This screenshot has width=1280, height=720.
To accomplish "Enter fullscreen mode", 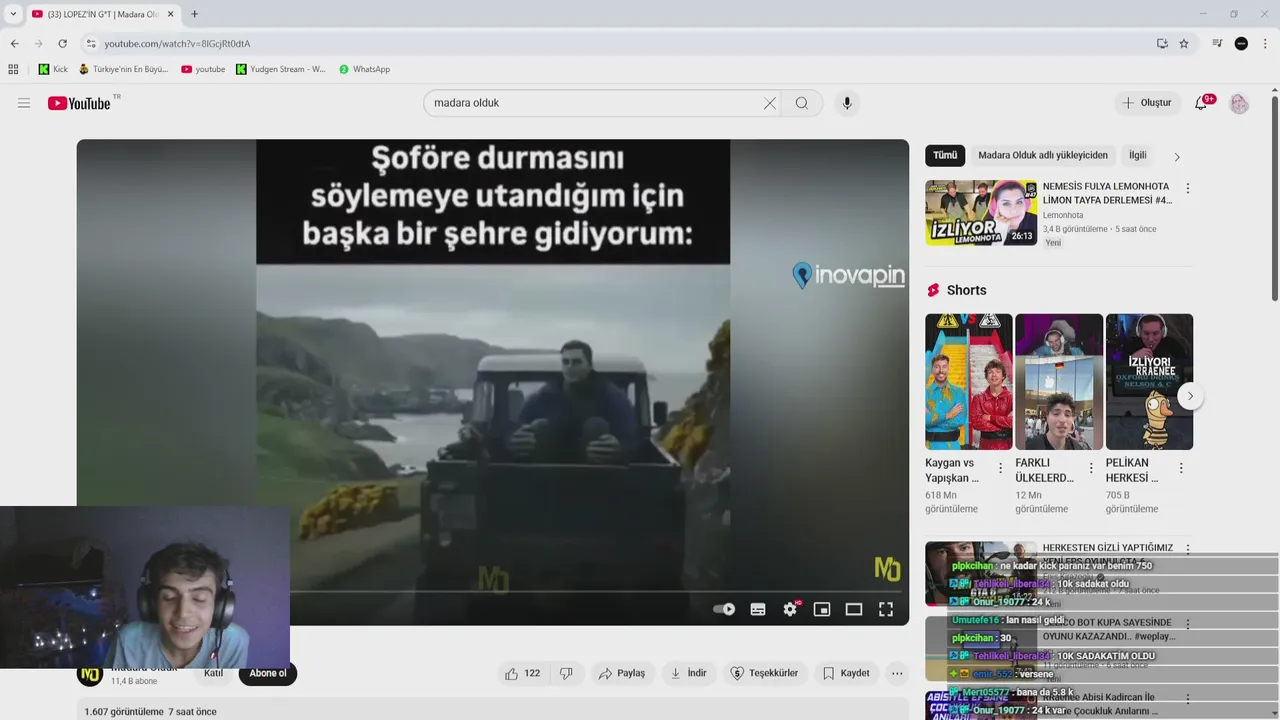I will [x=886, y=609].
